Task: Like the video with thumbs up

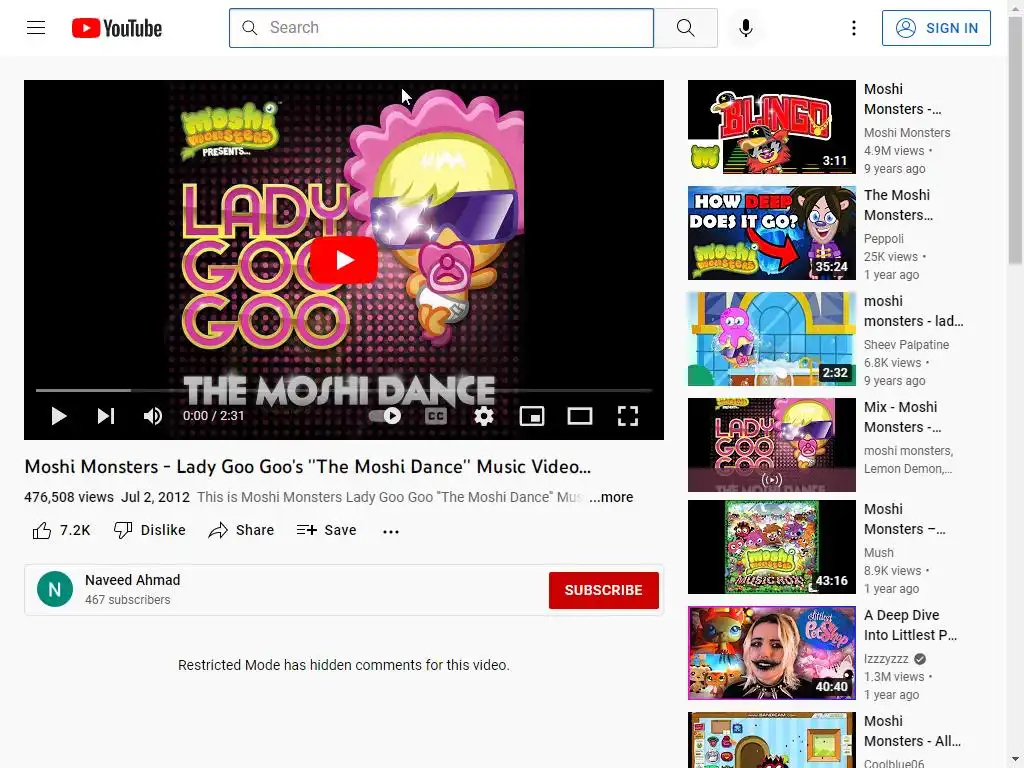Action: point(61,530)
